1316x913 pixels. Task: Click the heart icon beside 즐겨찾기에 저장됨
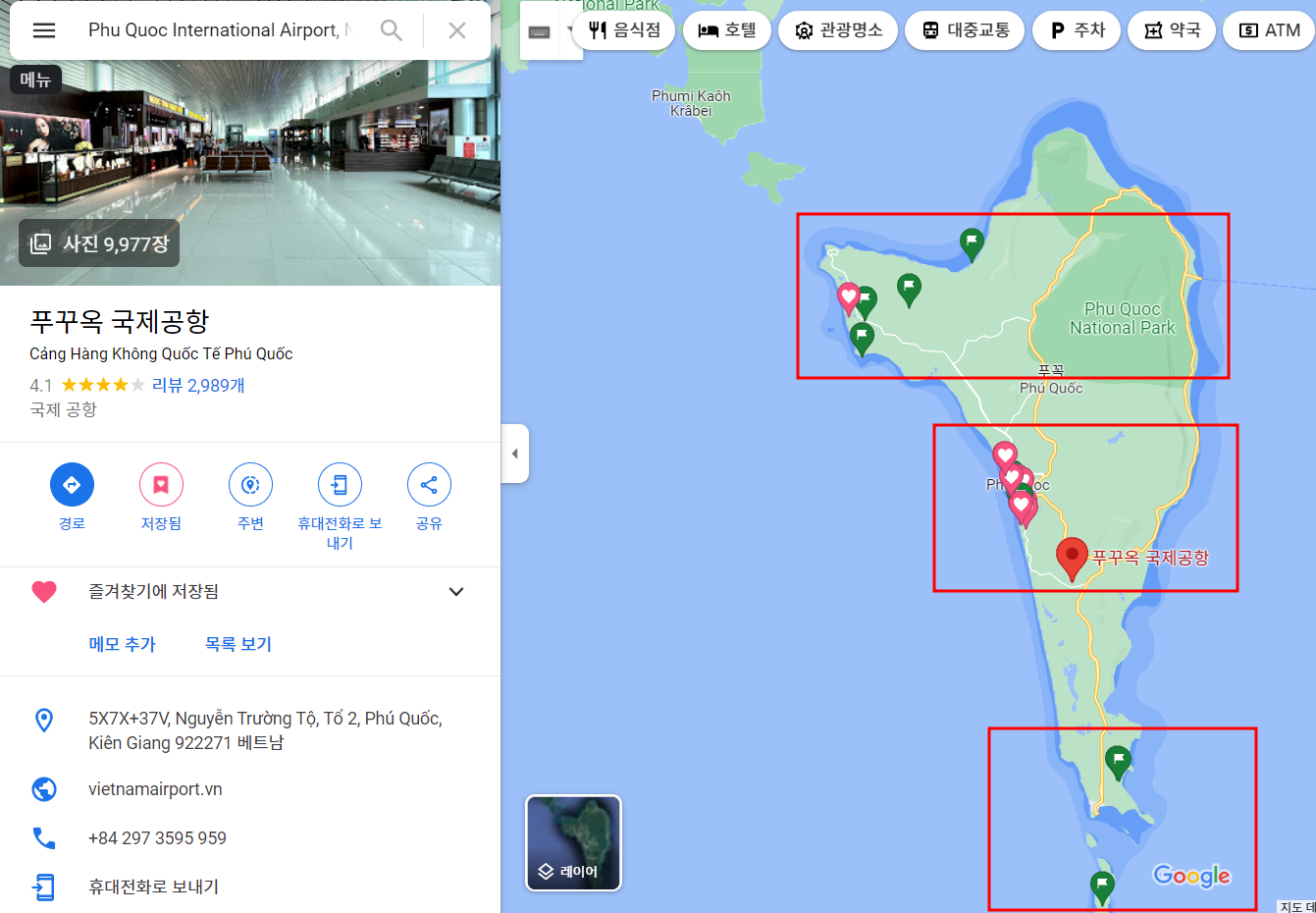[44, 591]
